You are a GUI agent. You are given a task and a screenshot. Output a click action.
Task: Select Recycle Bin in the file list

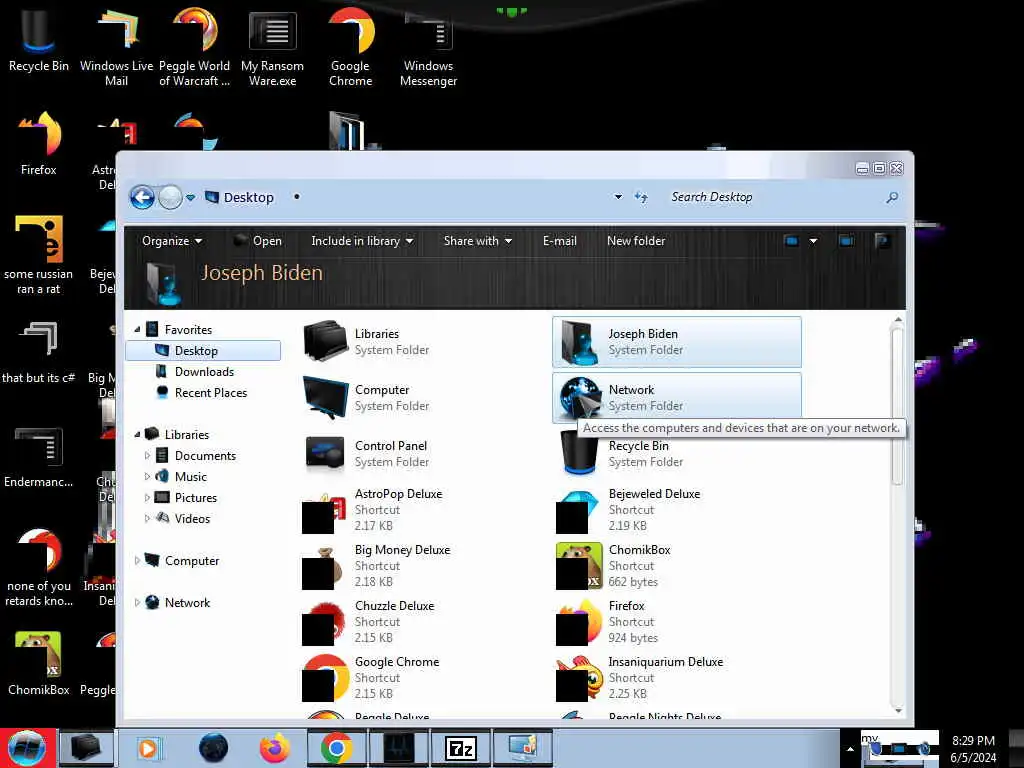pos(677,456)
